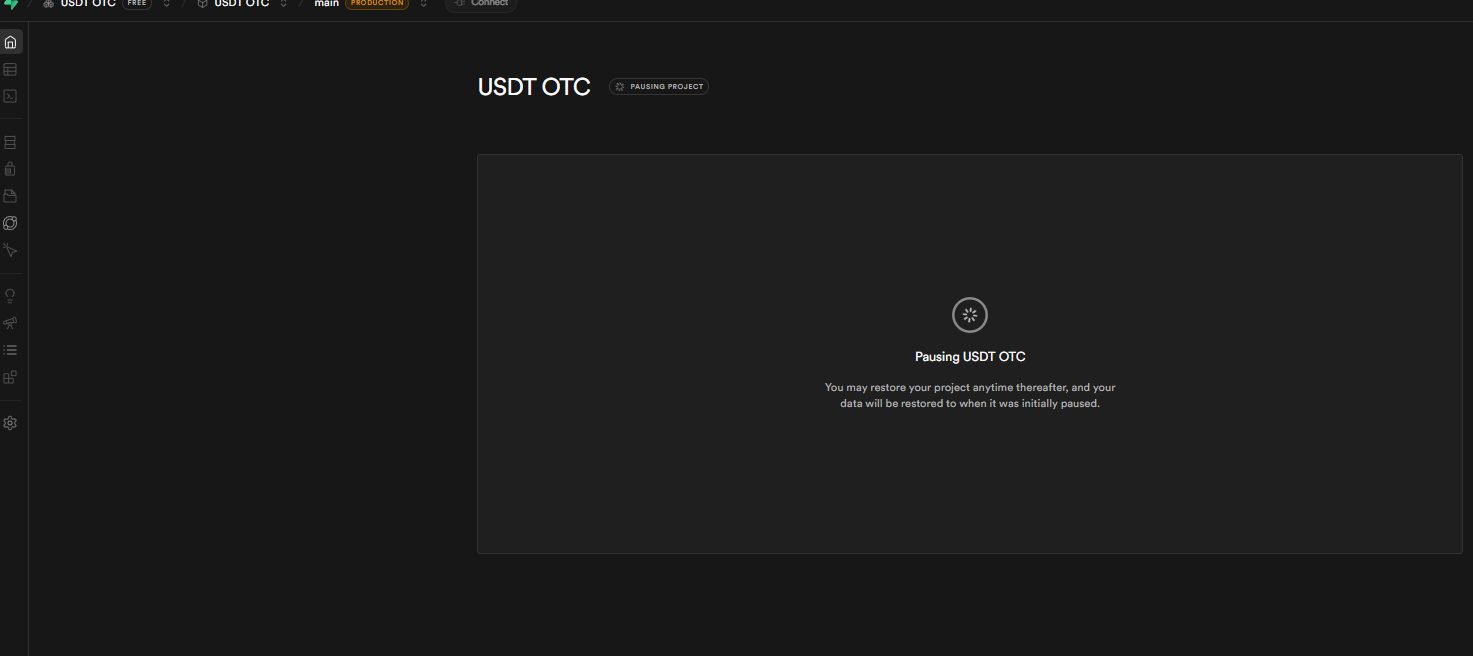Viewport: 1473px width, 656px height.
Task: Click the Supabase logo in top bar
Action: tap(11, 4)
